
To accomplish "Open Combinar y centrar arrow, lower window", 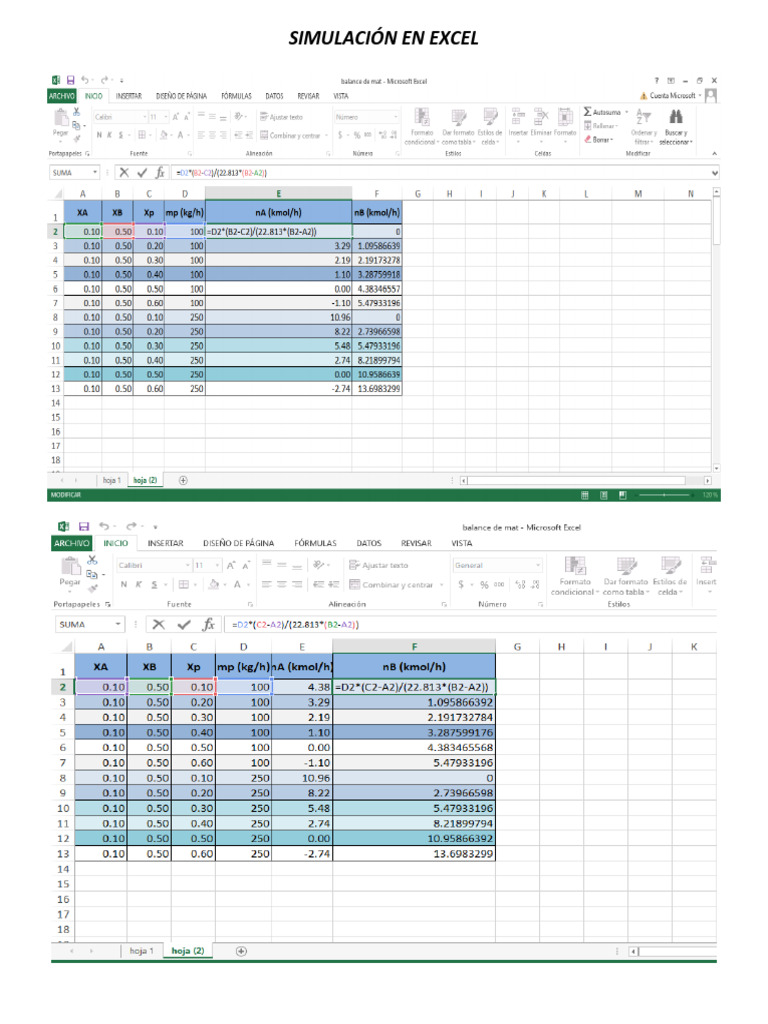I will (x=441, y=584).
